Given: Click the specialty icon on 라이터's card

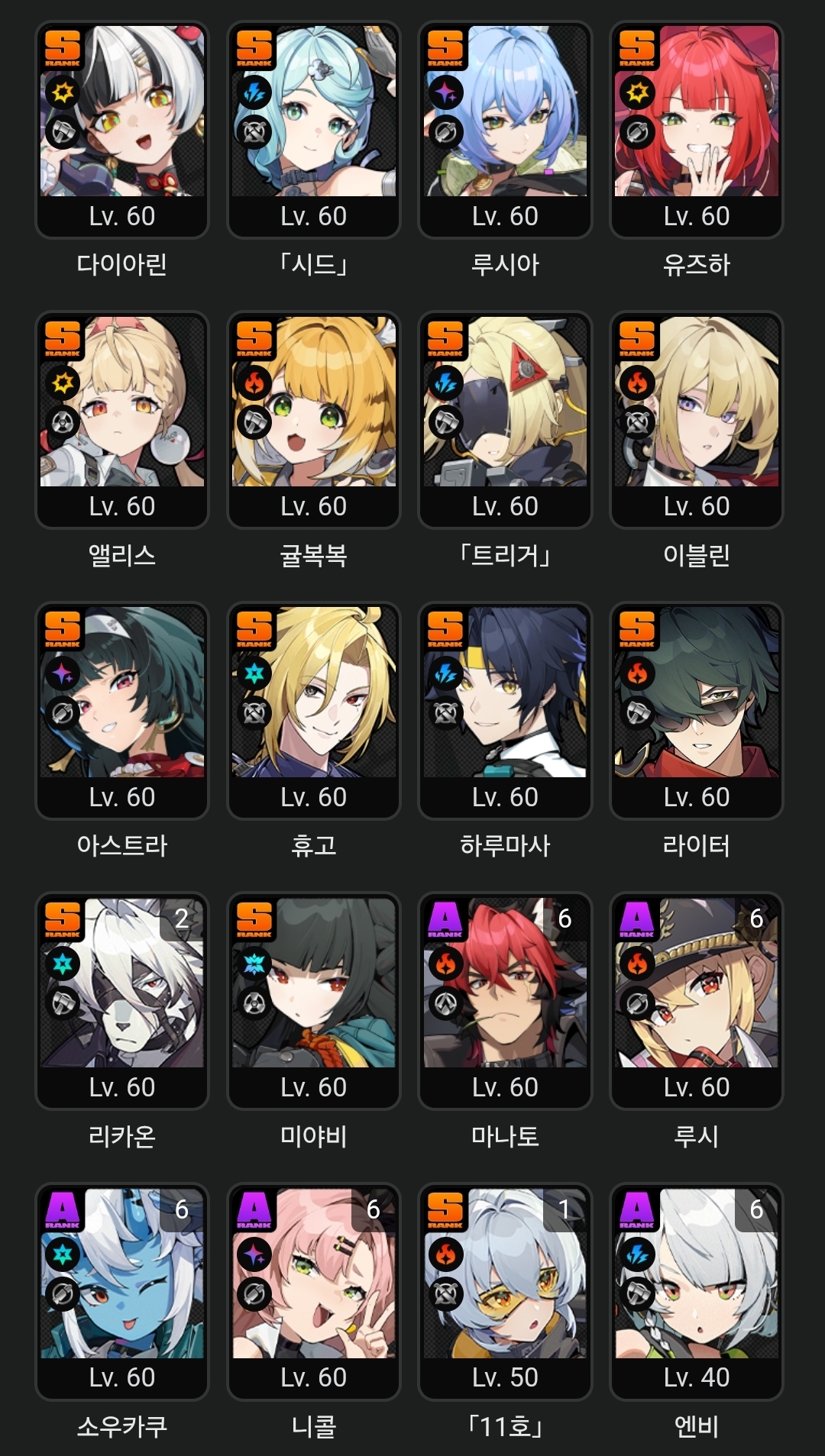Looking at the screenshot, I should (637, 712).
